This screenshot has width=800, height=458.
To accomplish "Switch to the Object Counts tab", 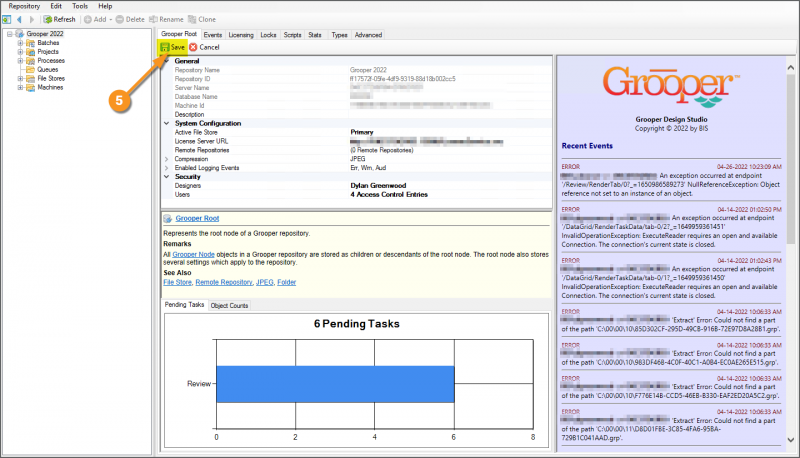I will pyautogui.click(x=230, y=305).
